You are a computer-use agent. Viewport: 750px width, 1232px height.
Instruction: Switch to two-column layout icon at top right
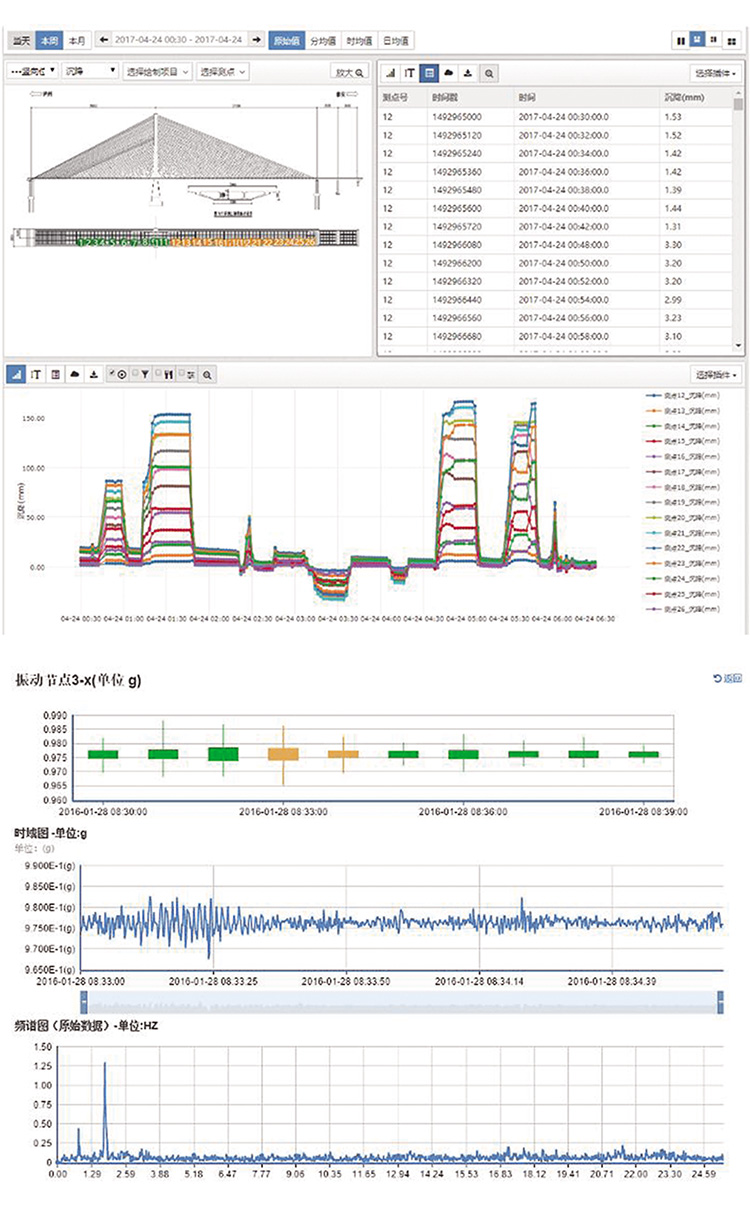click(x=682, y=41)
